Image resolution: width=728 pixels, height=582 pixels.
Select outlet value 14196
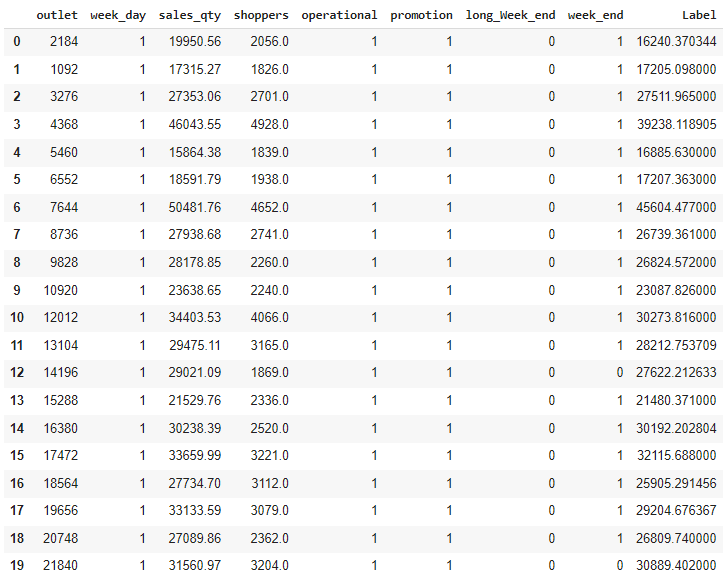[x=61, y=372]
